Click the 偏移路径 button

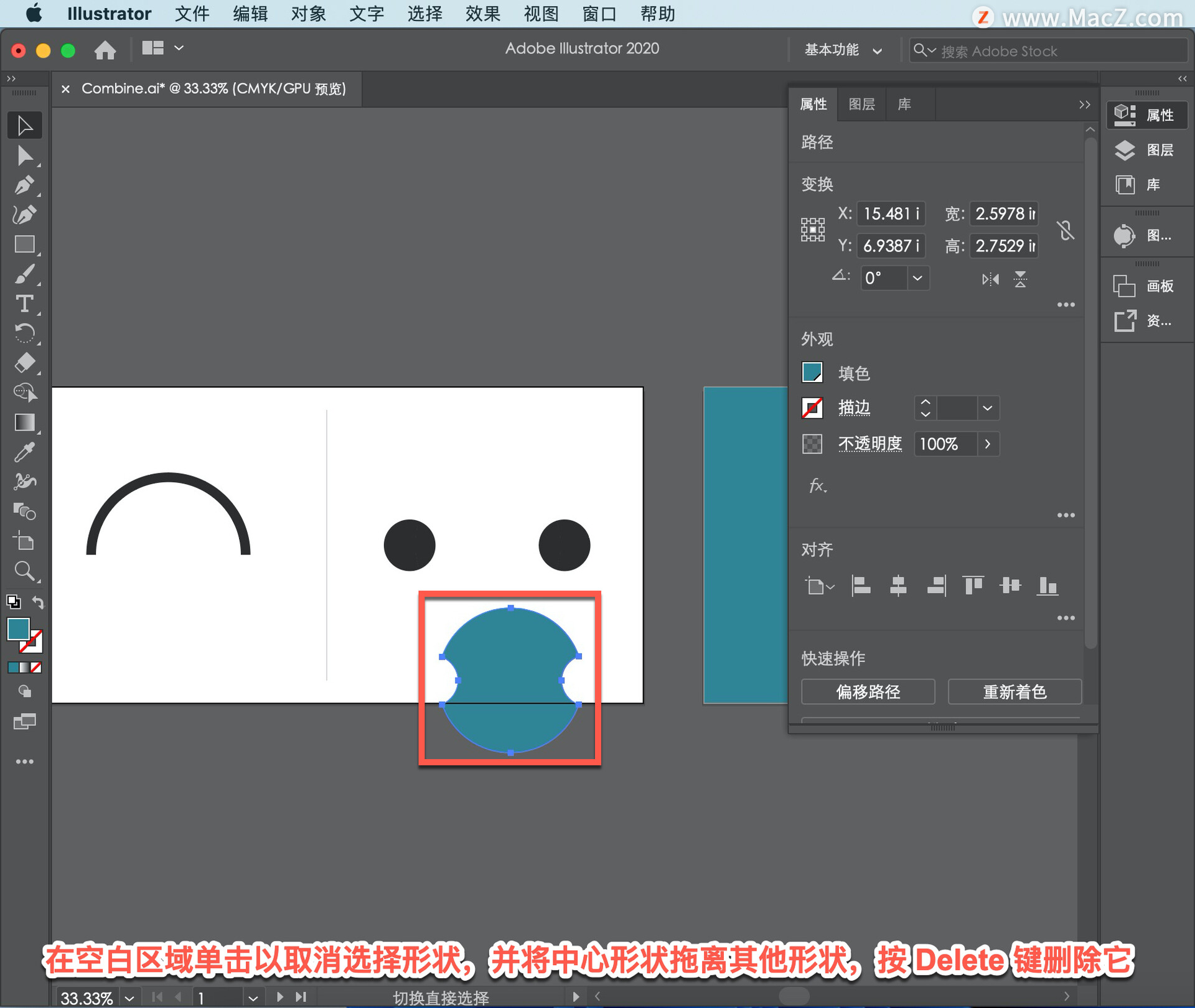point(868,691)
